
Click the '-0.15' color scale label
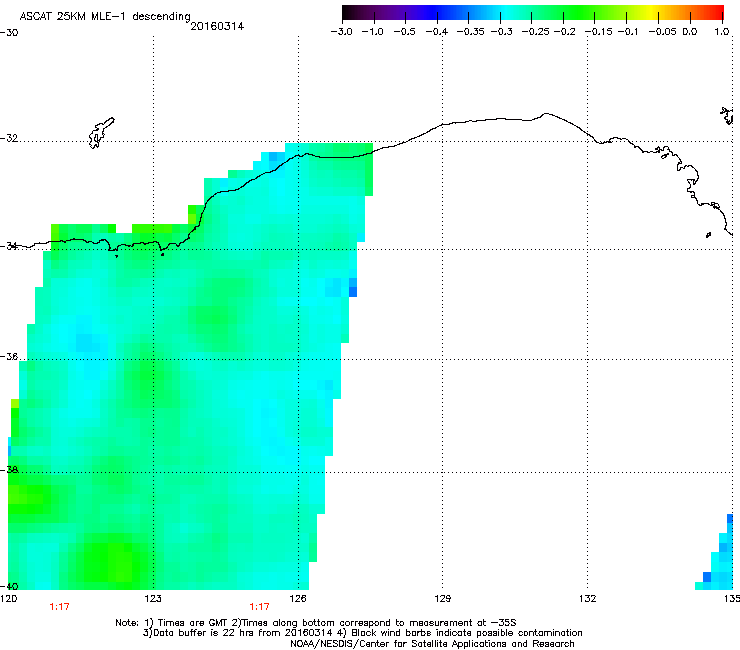[x=599, y=32]
